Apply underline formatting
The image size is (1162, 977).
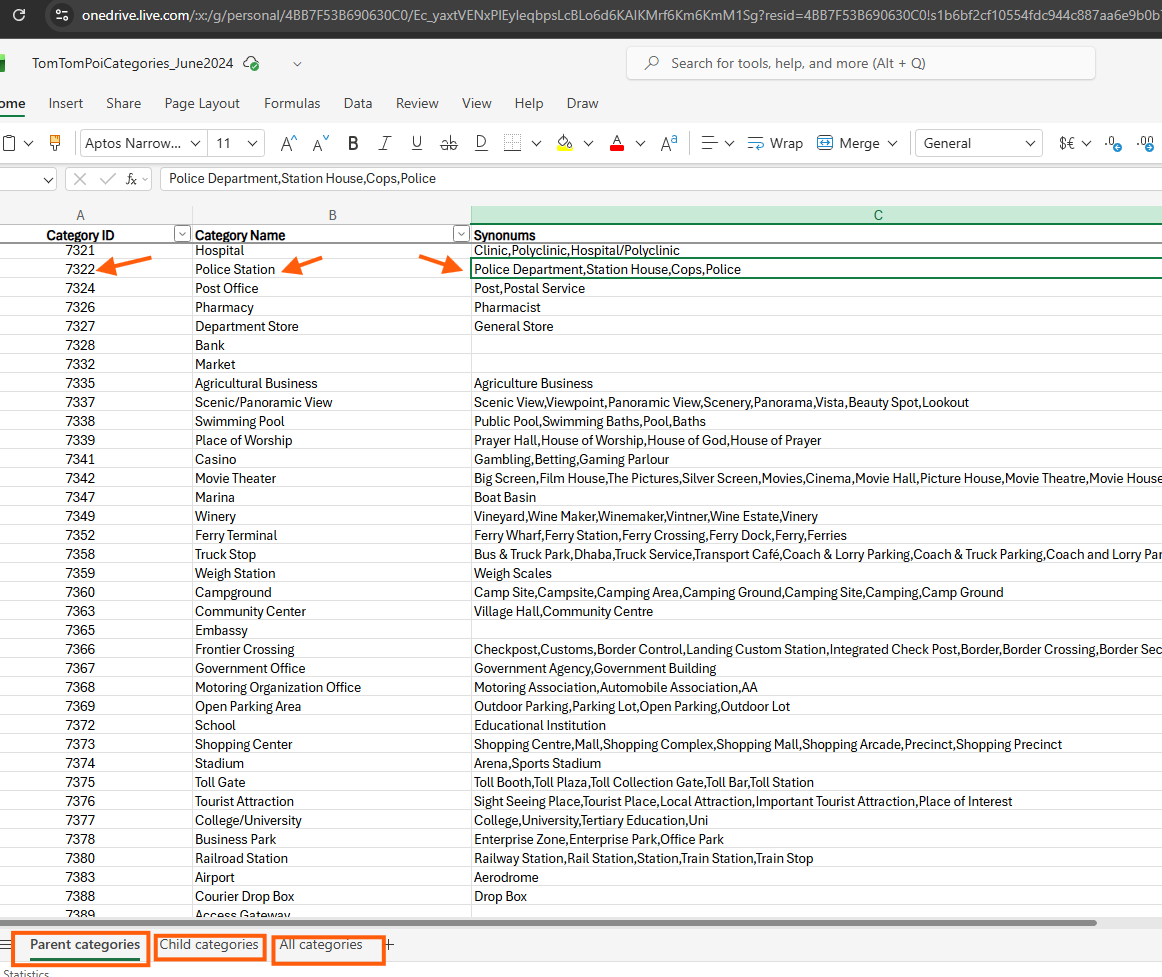pyautogui.click(x=417, y=143)
